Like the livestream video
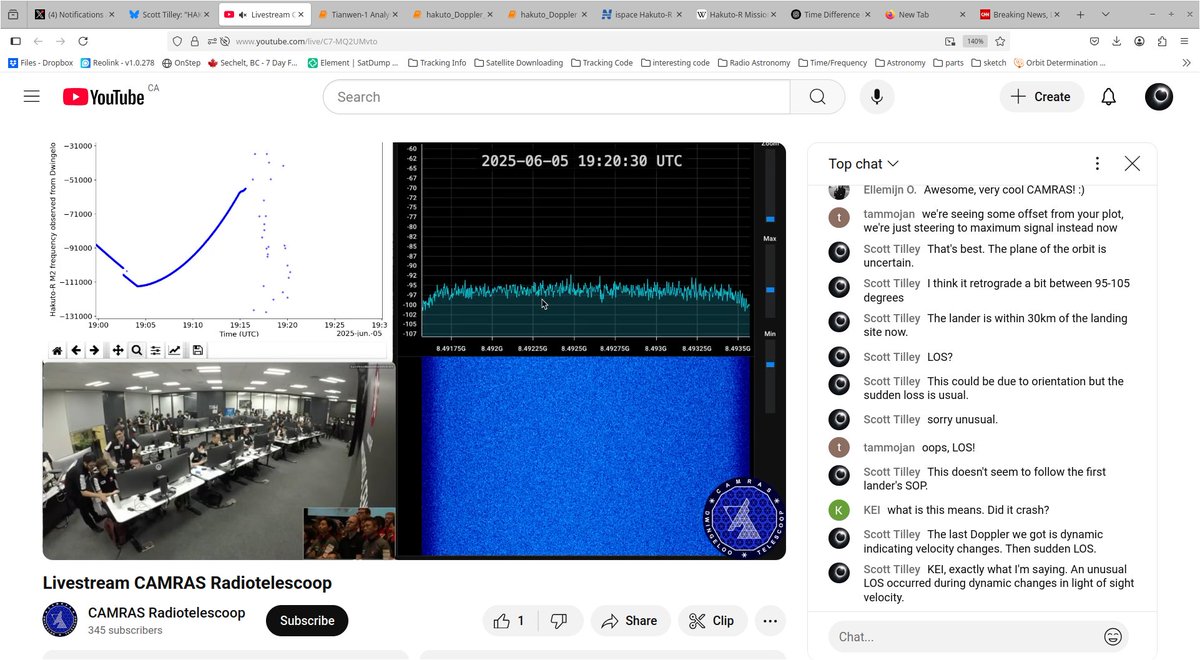This screenshot has height=660, width=1200. pyautogui.click(x=509, y=621)
